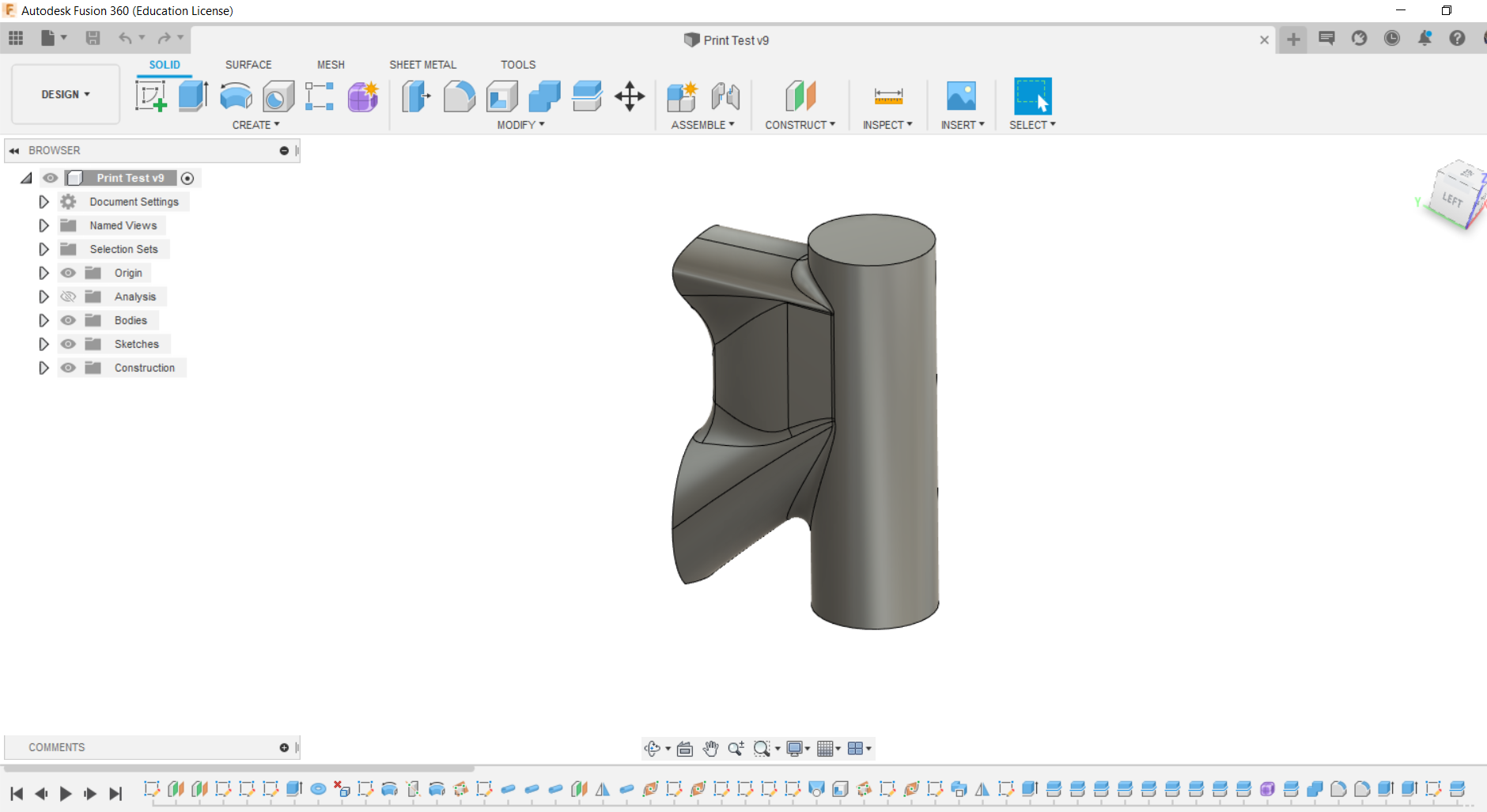Expand the Bodies folder
Image resolution: width=1487 pixels, height=812 pixels.
click(x=44, y=320)
